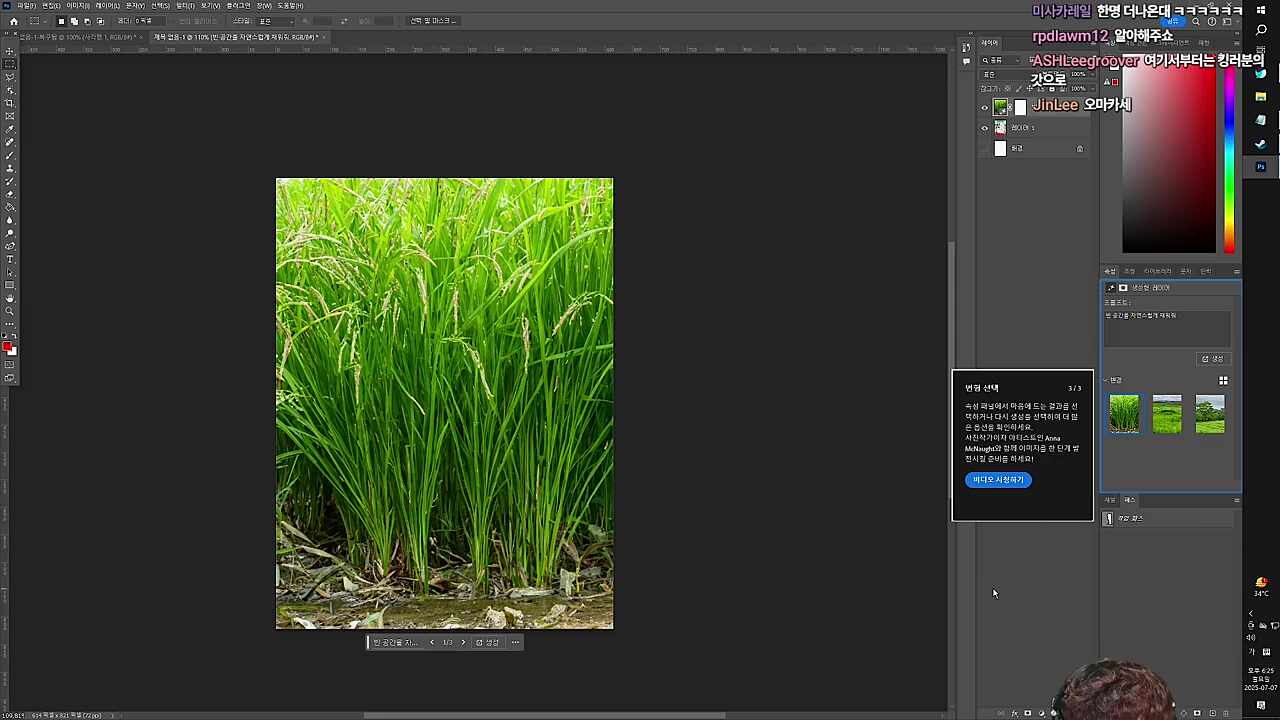Choose Add to Selection mode icon
Image resolution: width=1280 pixels, height=720 pixels.
(74, 21)
